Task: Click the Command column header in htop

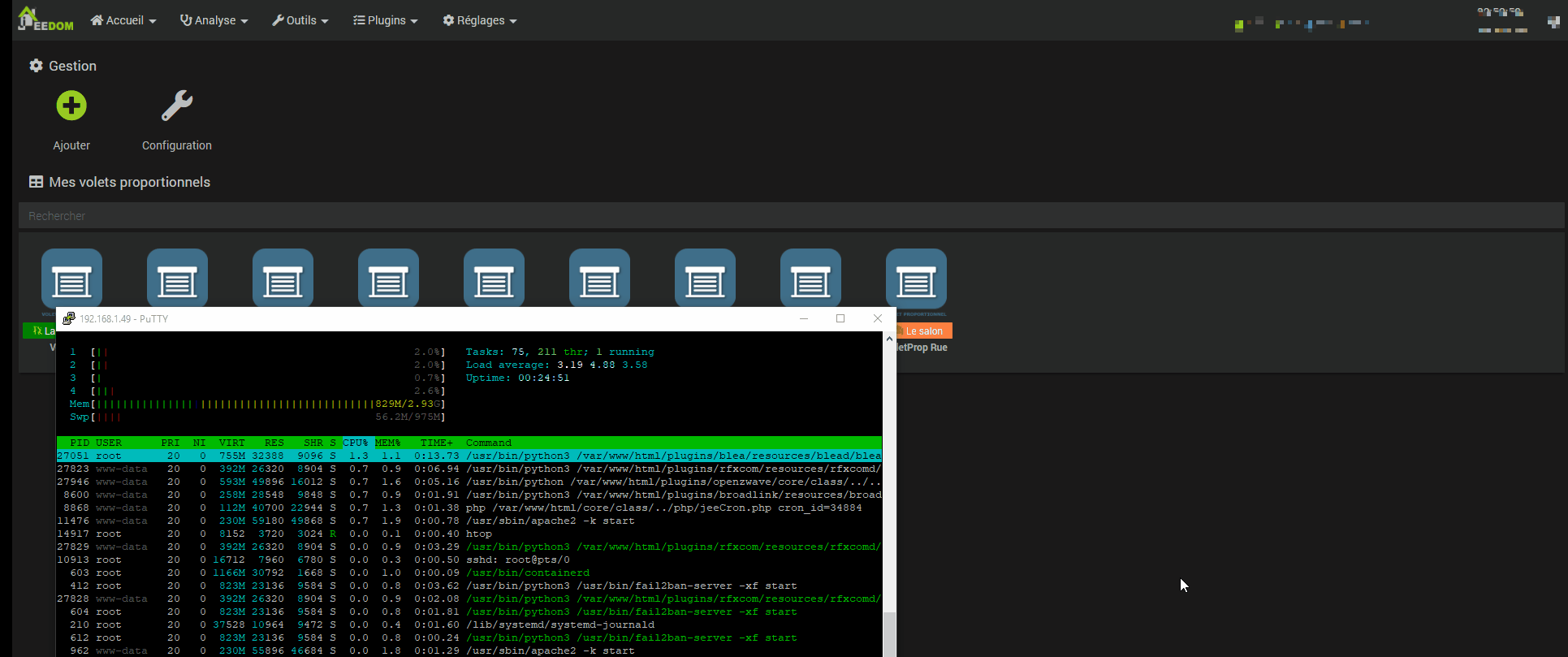Action: coord(489,443)
